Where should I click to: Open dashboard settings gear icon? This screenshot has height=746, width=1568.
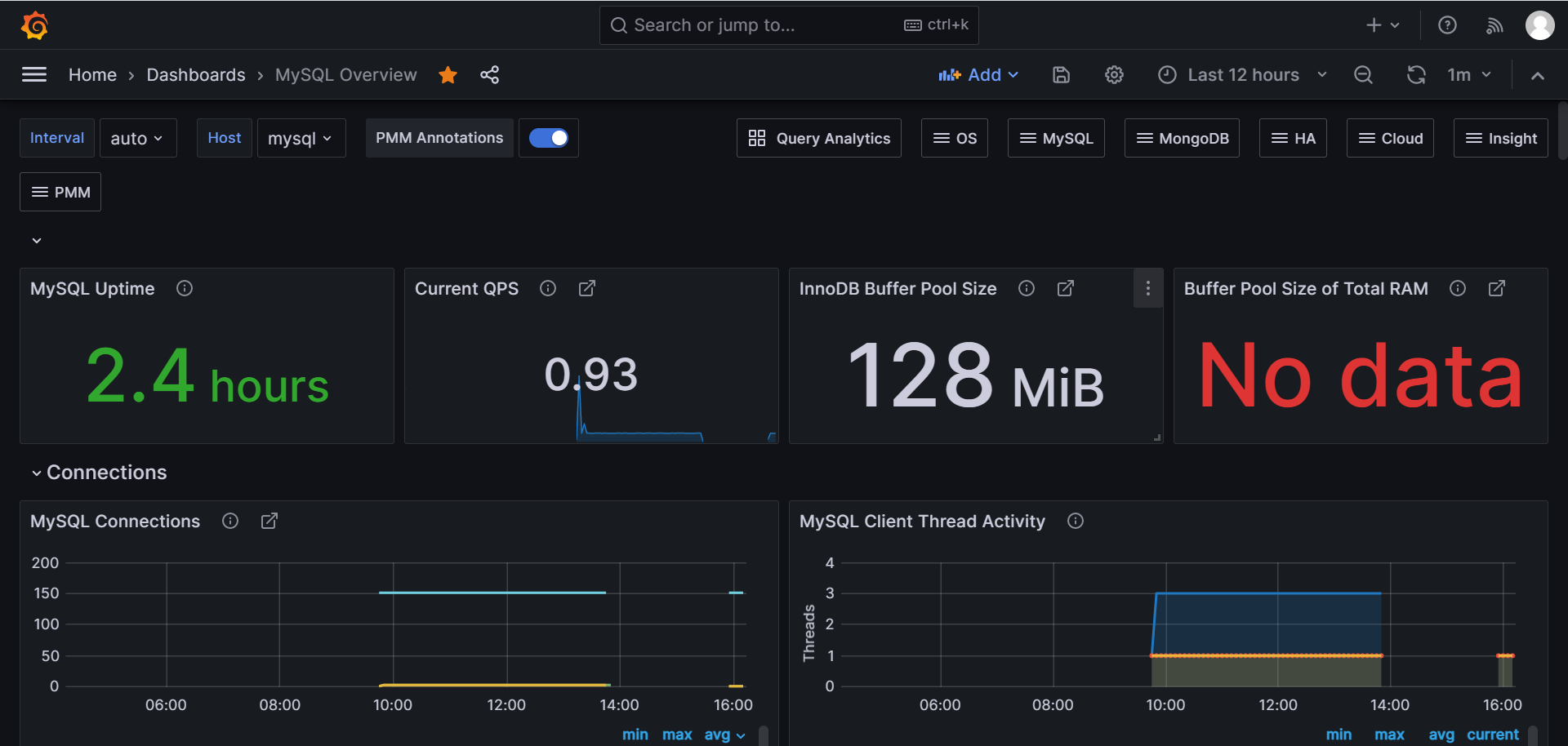(x=1114, y=74)
